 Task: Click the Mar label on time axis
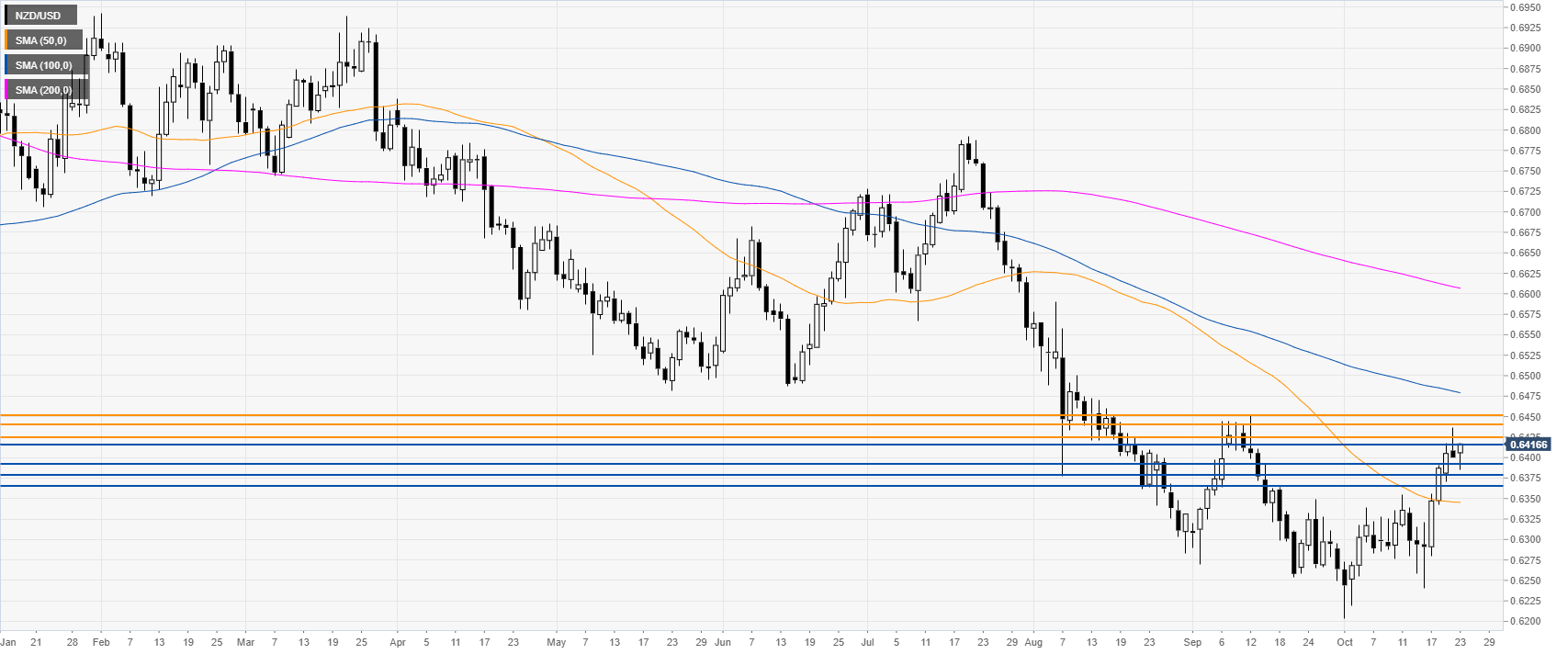245,642
